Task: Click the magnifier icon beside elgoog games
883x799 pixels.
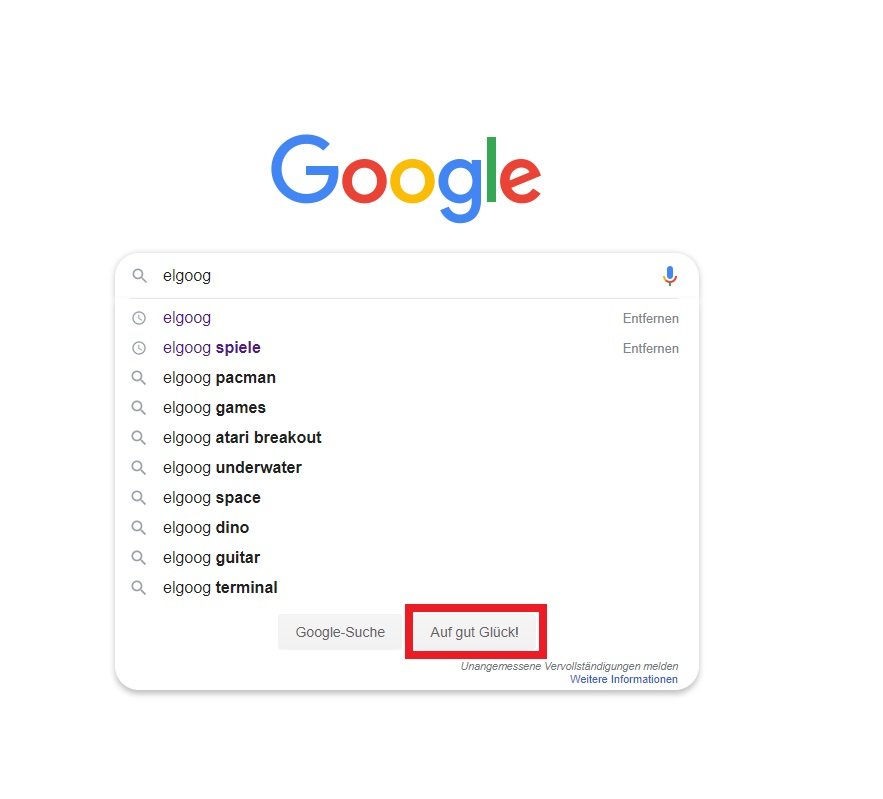Action: point(138,408)
